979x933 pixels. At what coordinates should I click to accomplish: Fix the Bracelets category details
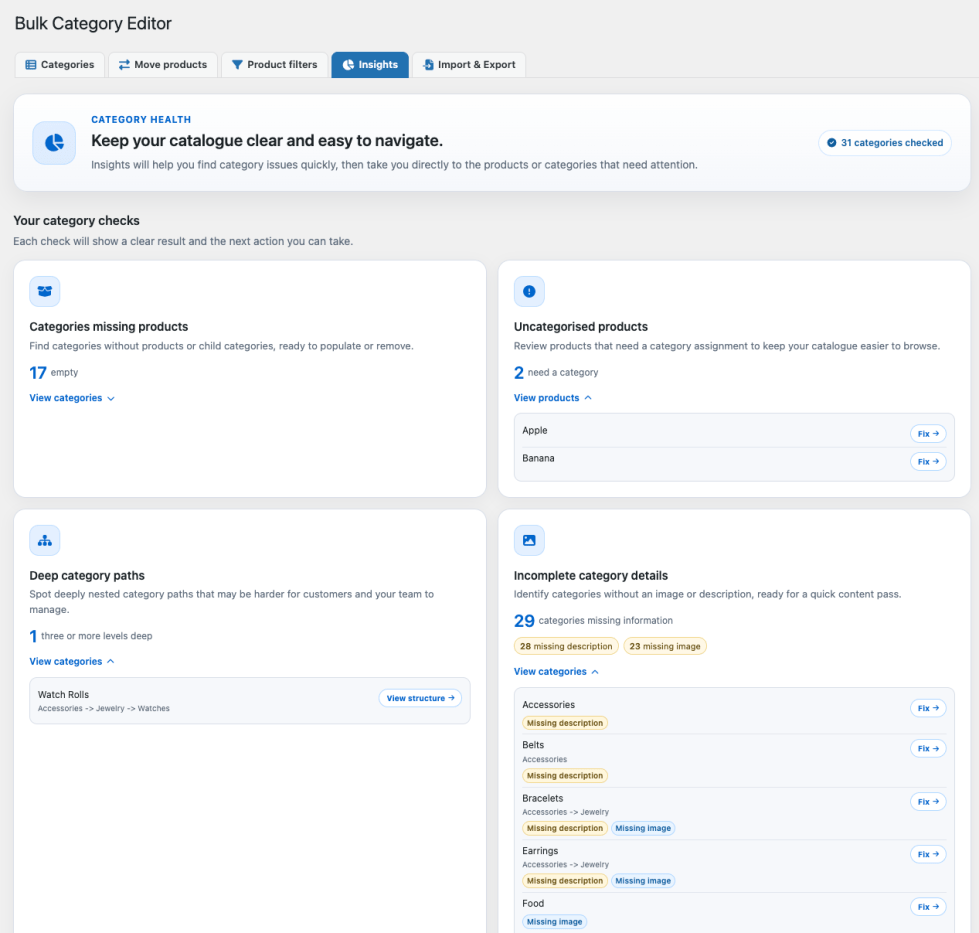(928, 801)
